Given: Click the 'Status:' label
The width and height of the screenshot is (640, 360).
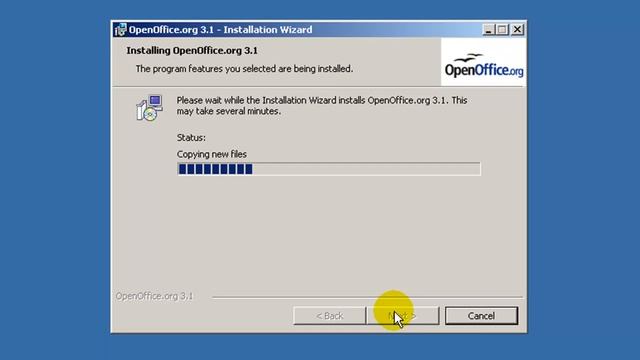Looking at the screenshot, I should (x=191, y=138).
